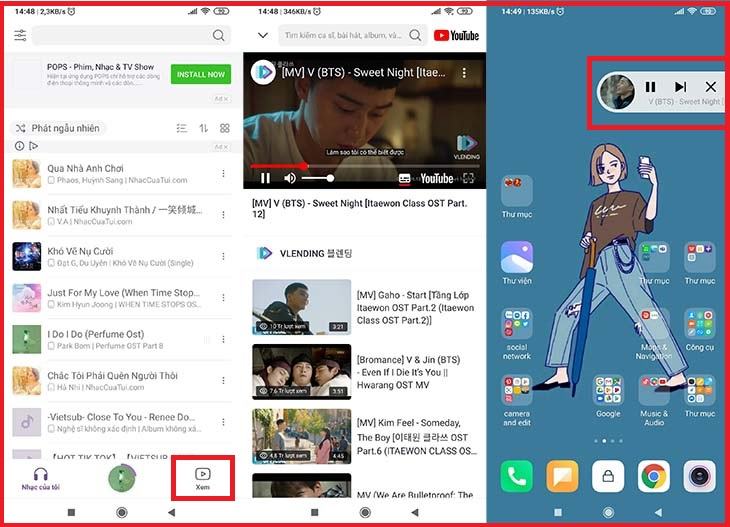The width and height of the screenshot is (730, 527).
Task: Tap recents square on video screen navbar
Action: click(x=315, y=513)
